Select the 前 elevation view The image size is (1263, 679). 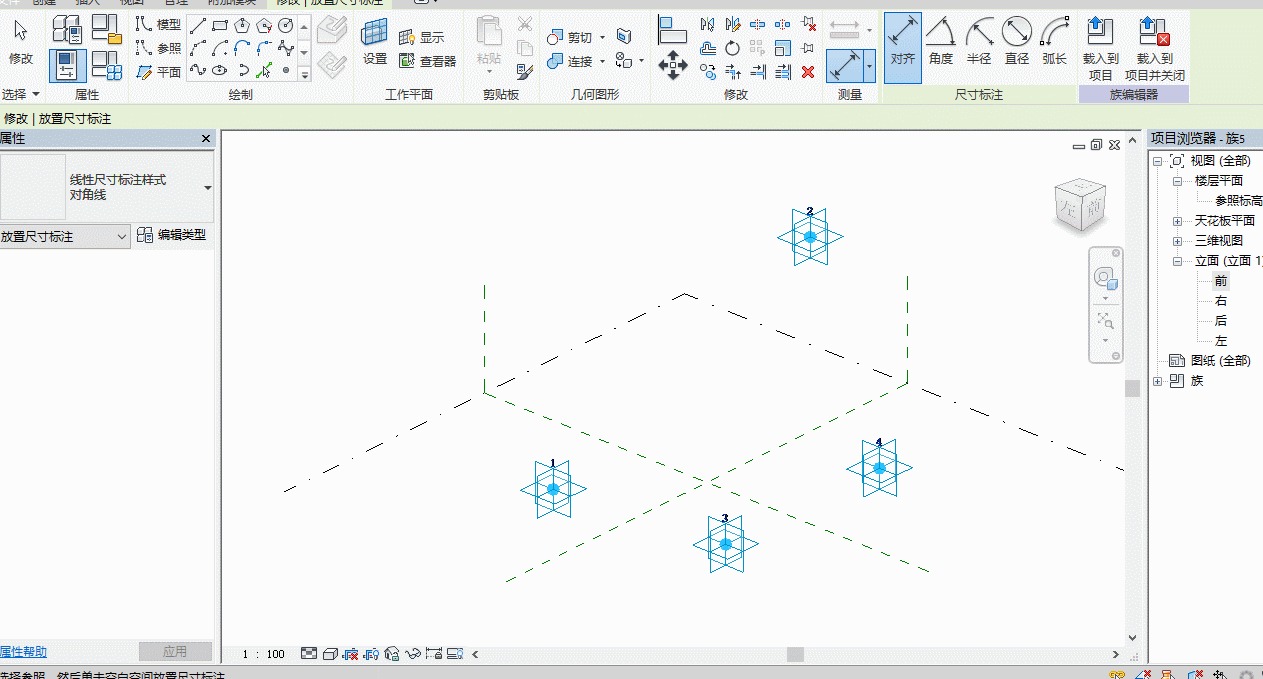pos(1221,281)
